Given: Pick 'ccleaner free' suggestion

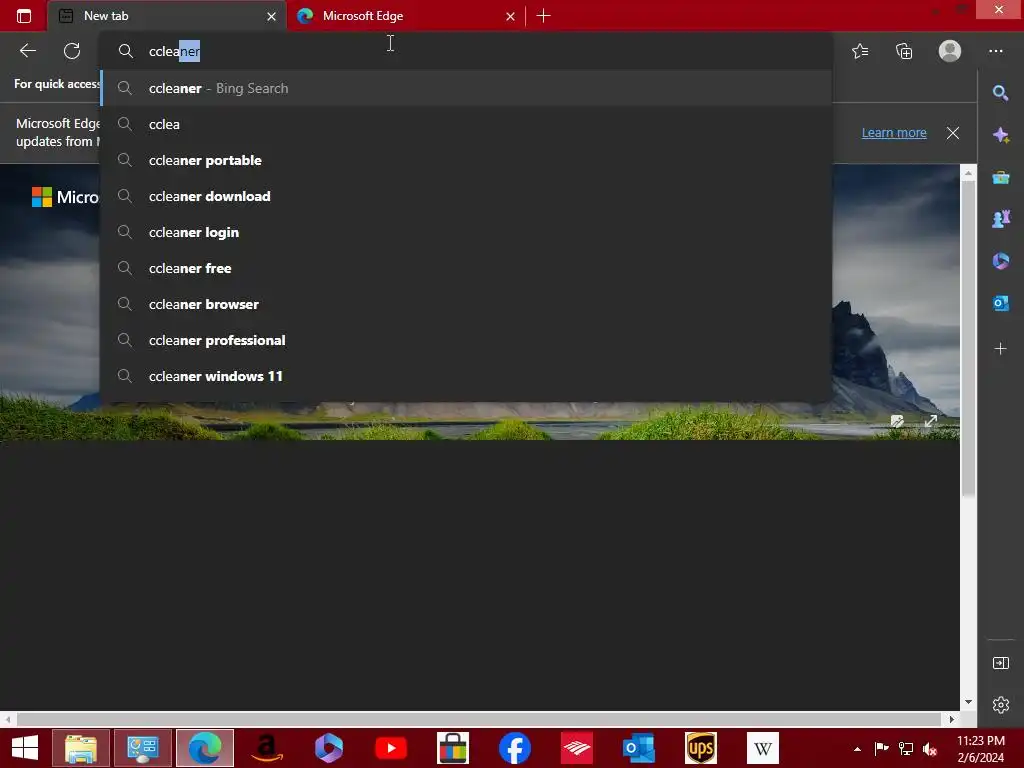Looking at the screenshot, I should 466,268.
